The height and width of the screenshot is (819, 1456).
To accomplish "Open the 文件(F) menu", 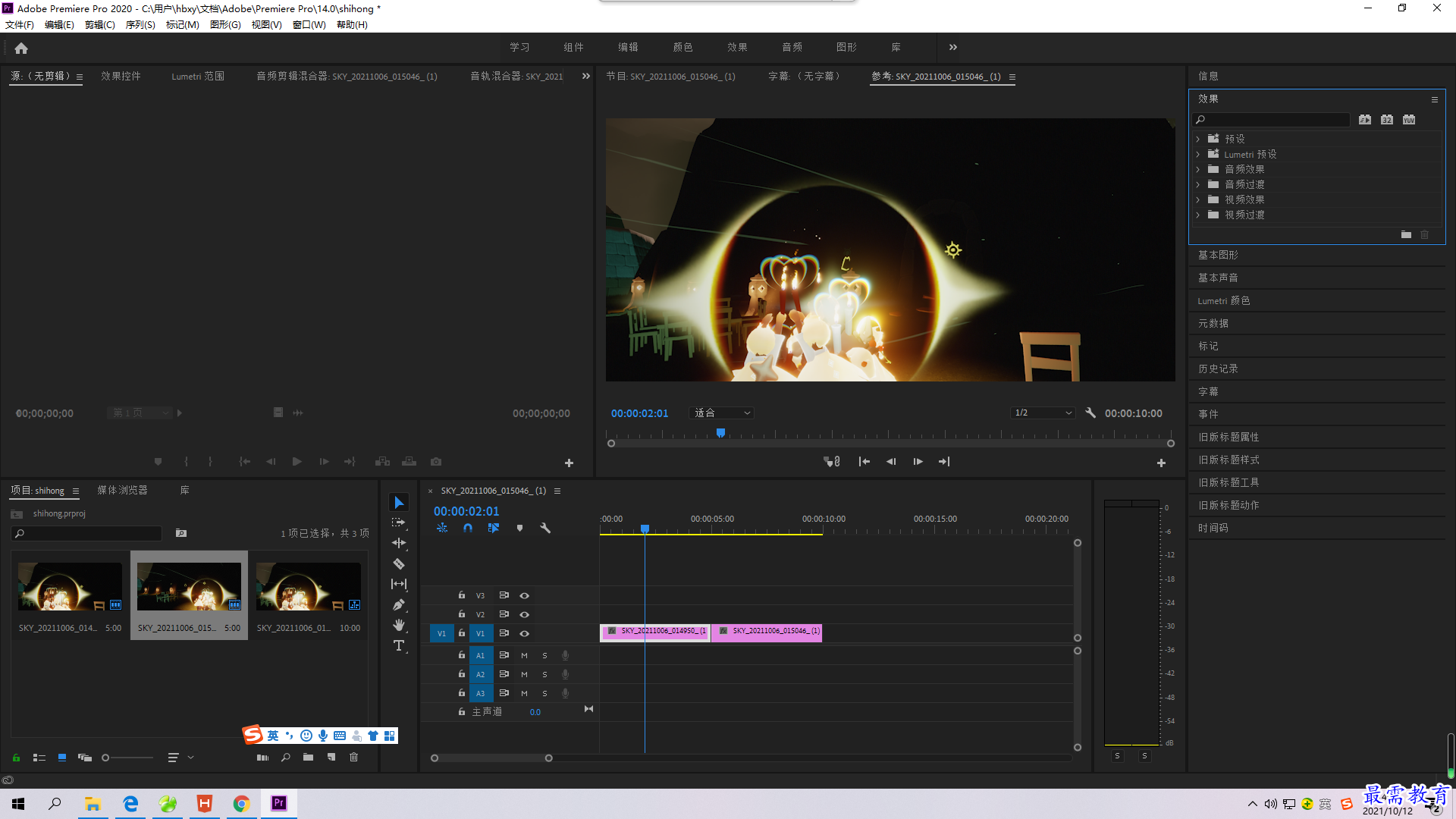I will [20, 25].
